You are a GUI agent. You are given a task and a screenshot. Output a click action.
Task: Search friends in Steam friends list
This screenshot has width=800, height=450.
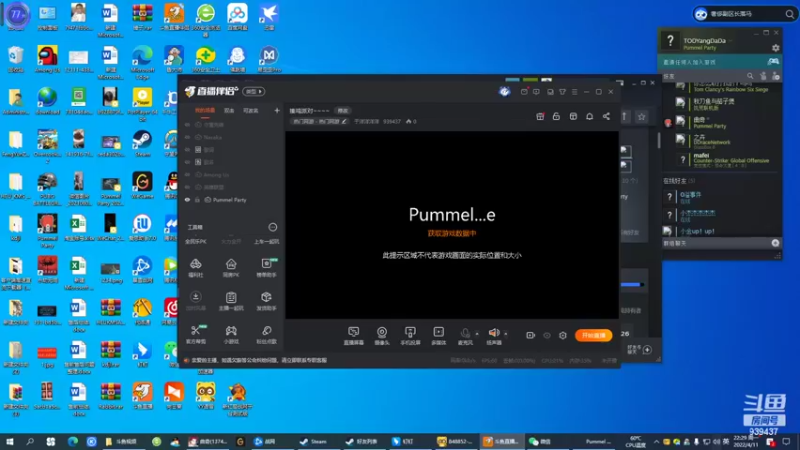(750, 76)
